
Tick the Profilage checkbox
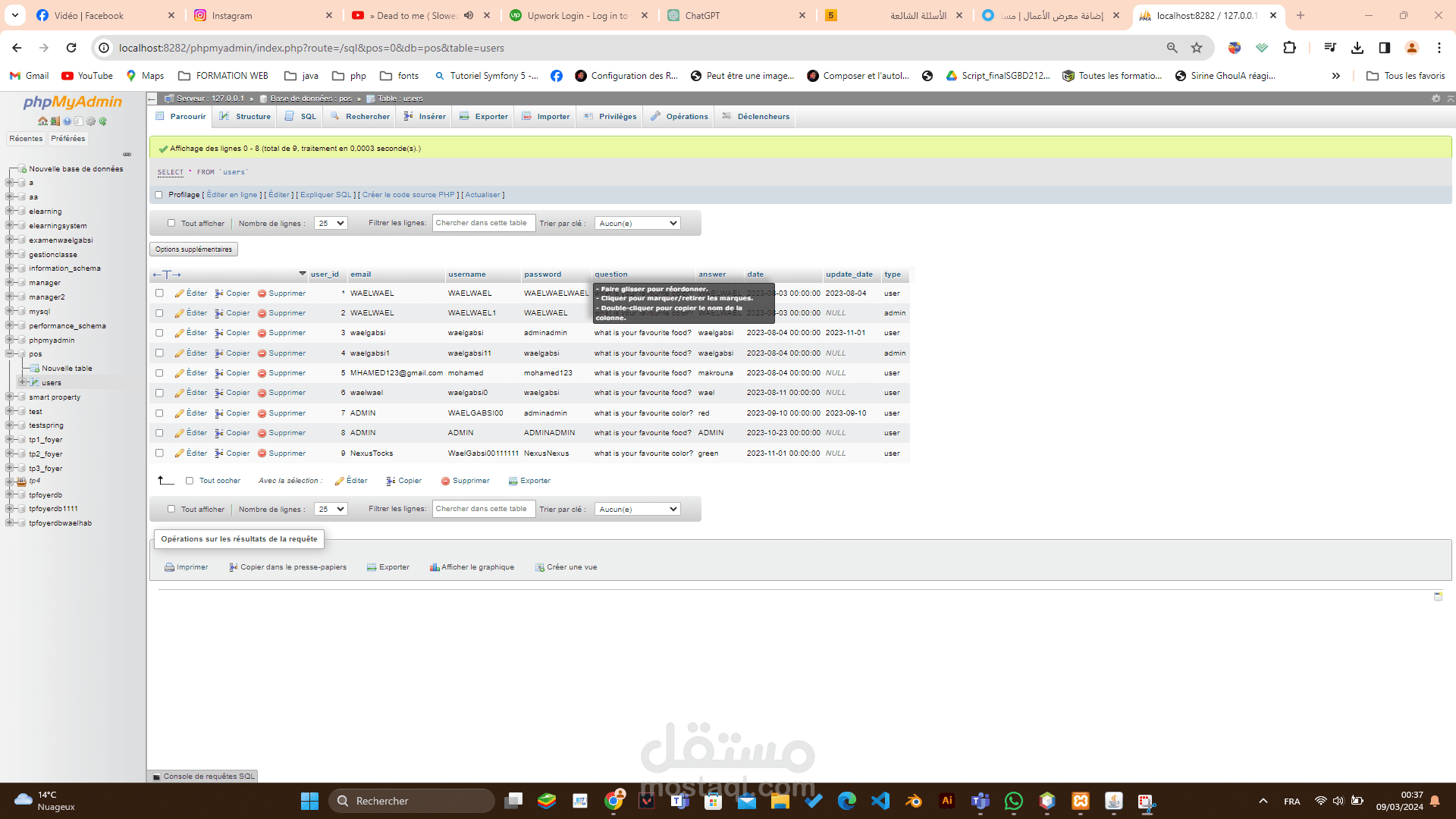pos(158,195)
